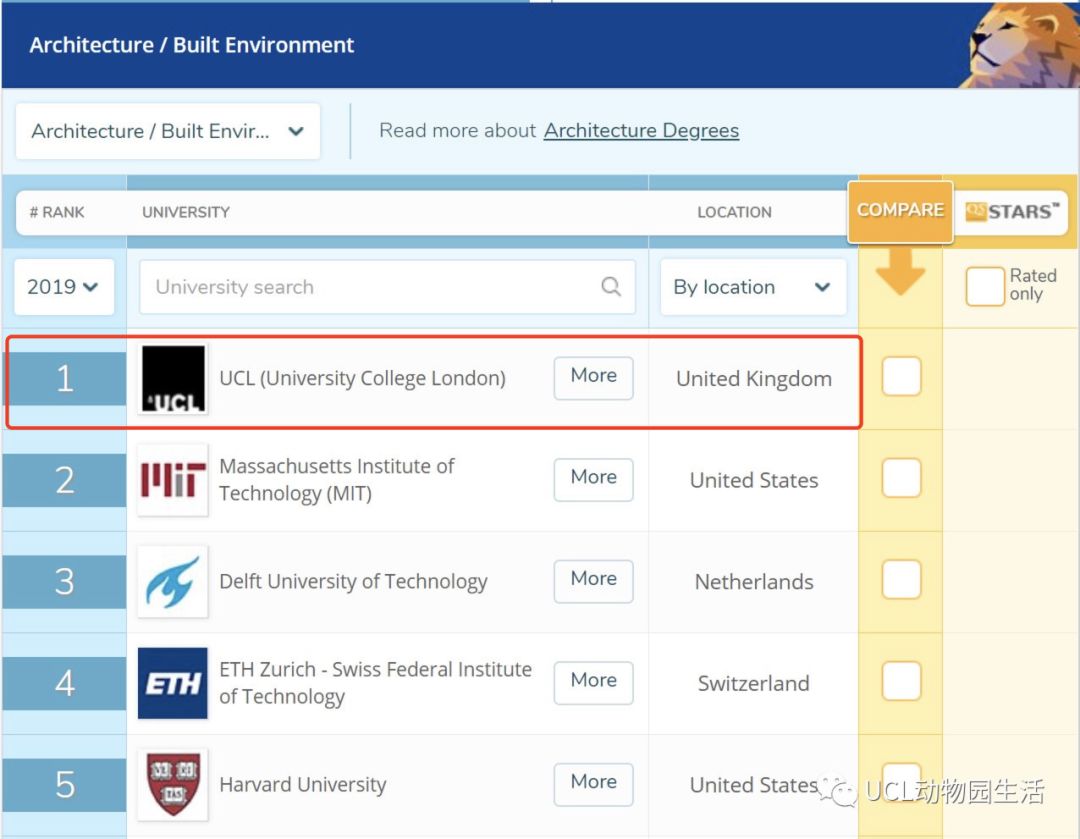1080x839 pixels.
Task: Click the search magnifier icon
Action: point(610,286)
